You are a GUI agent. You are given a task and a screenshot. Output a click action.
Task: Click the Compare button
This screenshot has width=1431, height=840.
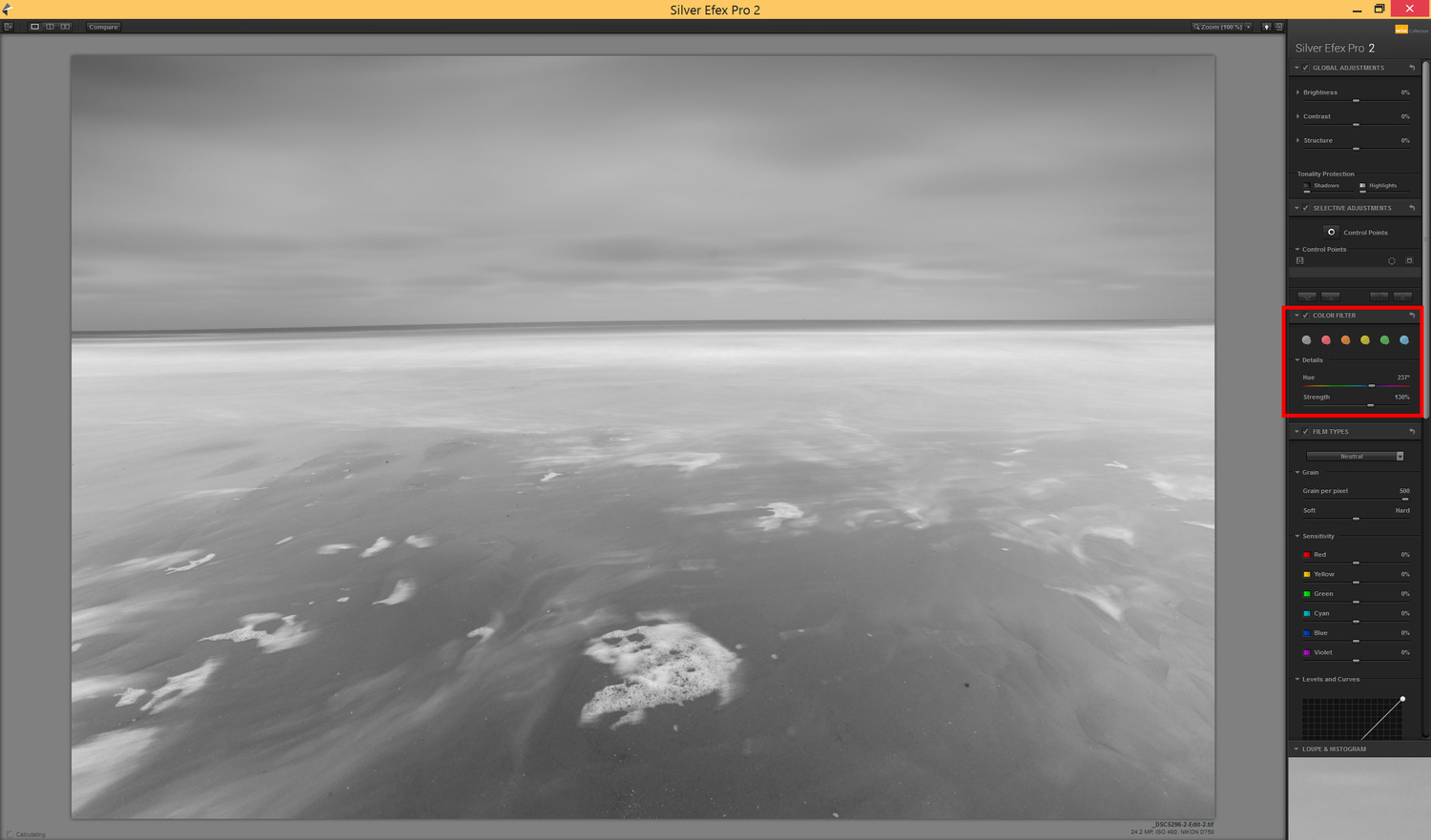(x=103, y=27)
